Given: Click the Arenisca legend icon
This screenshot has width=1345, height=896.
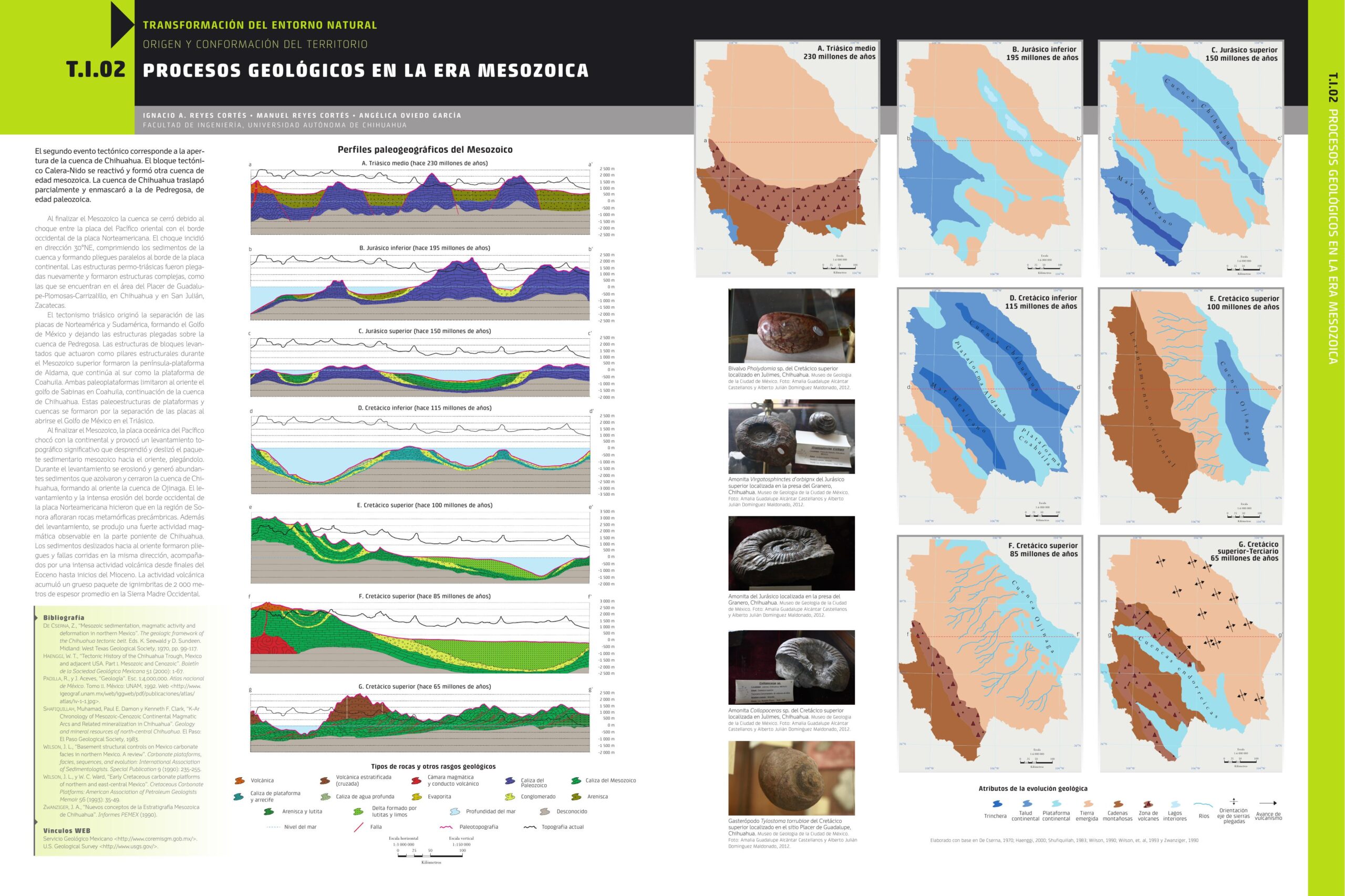Looking at the screenshot, I should 576,797.
